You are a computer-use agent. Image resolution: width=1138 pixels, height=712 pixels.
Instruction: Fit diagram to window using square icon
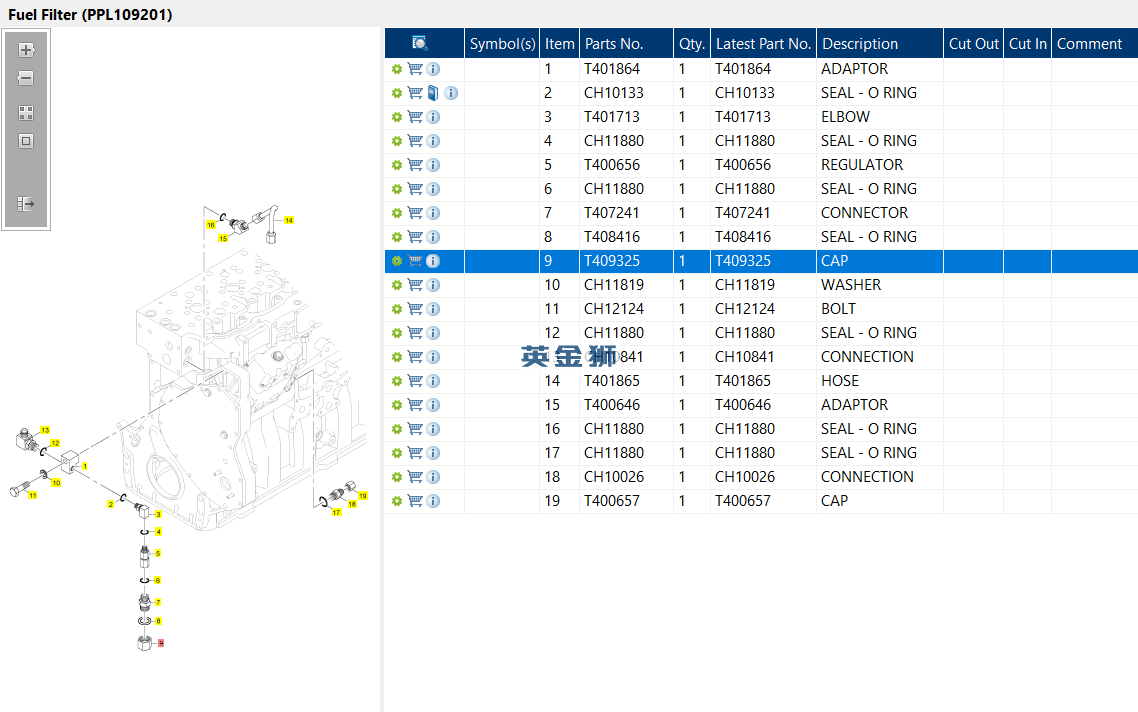coord(26,141)
